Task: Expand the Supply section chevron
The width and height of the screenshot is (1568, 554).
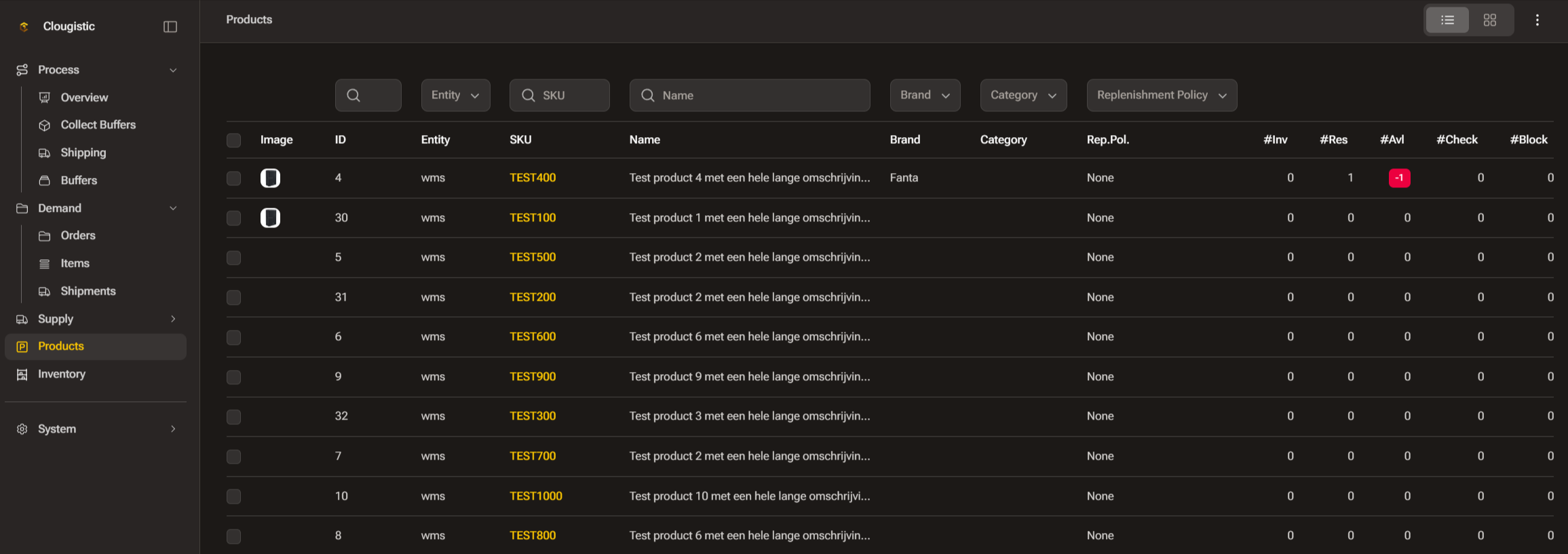Action: 173,318
